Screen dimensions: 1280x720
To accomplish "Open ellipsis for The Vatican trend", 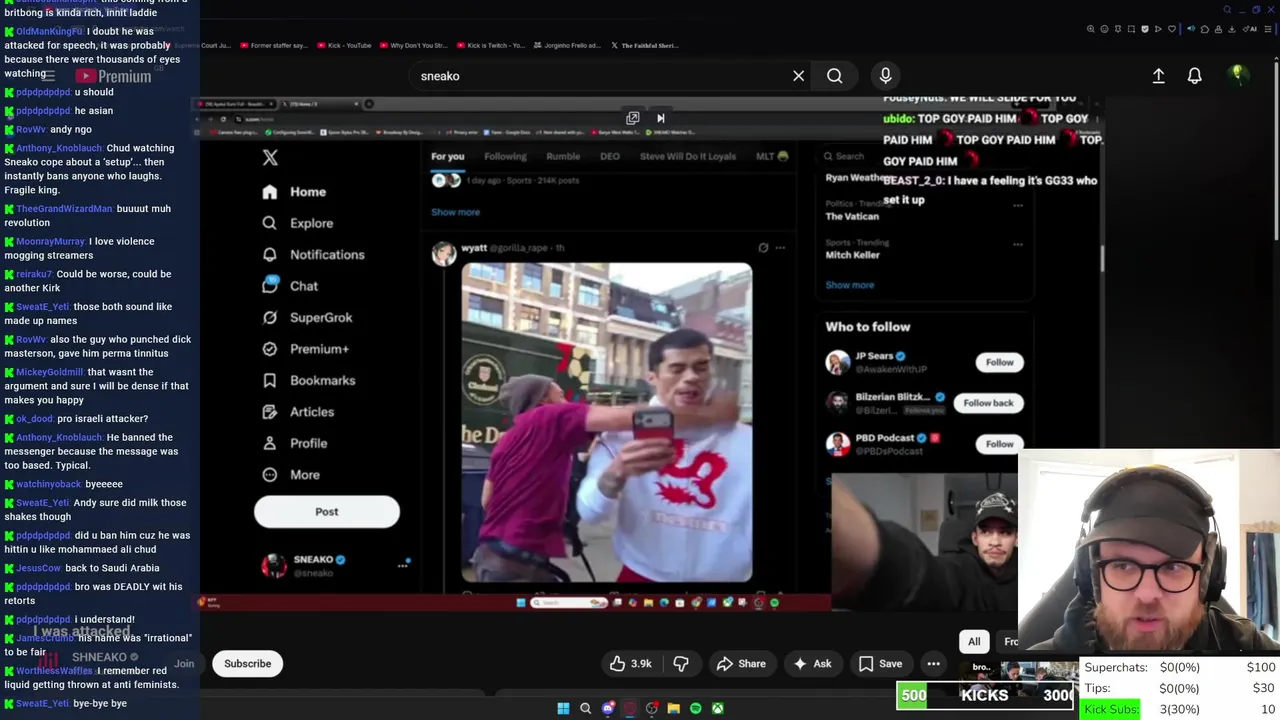I will [x=1018, y=205].
